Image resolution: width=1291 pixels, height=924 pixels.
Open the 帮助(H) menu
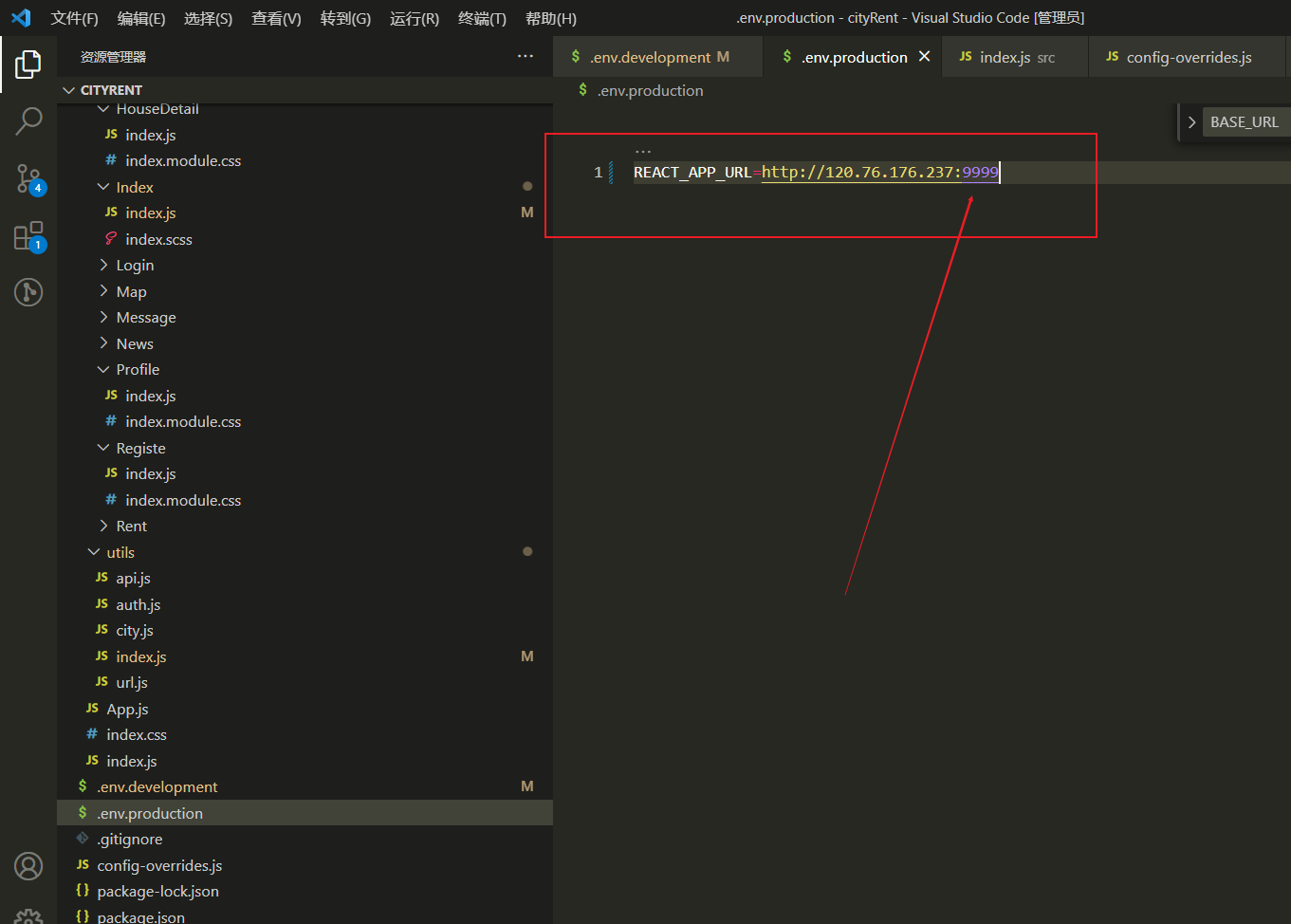click(551, 19)
